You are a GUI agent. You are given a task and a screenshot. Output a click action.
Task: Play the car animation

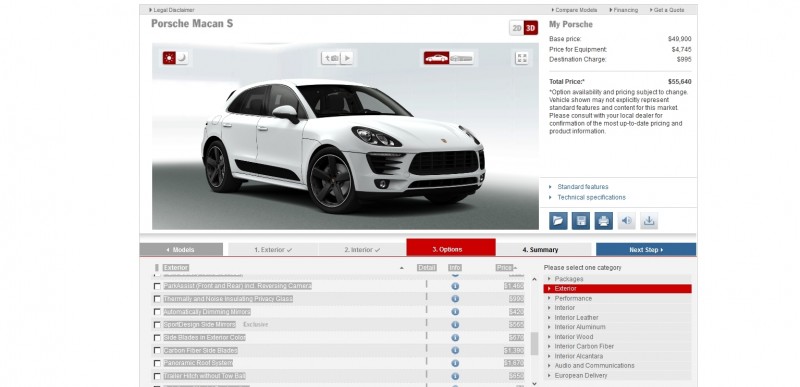[x=346, y=58]
